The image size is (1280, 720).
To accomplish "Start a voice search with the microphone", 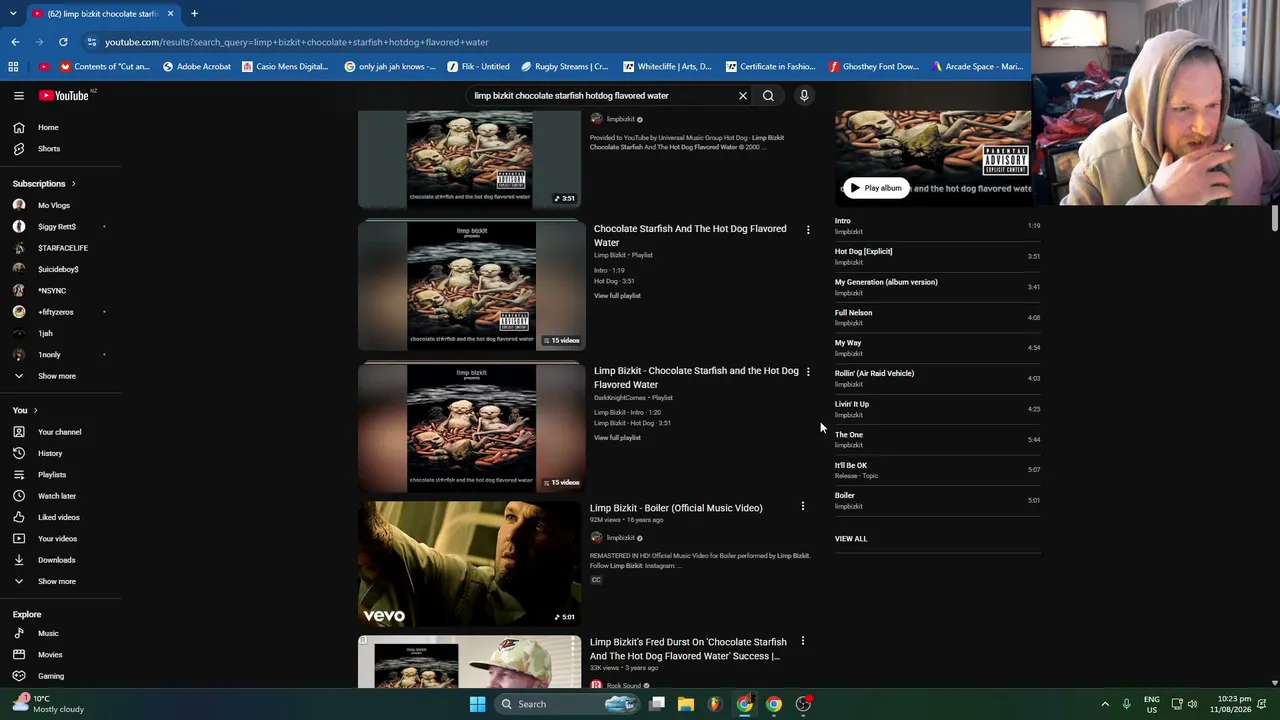I will click(804, 96).
